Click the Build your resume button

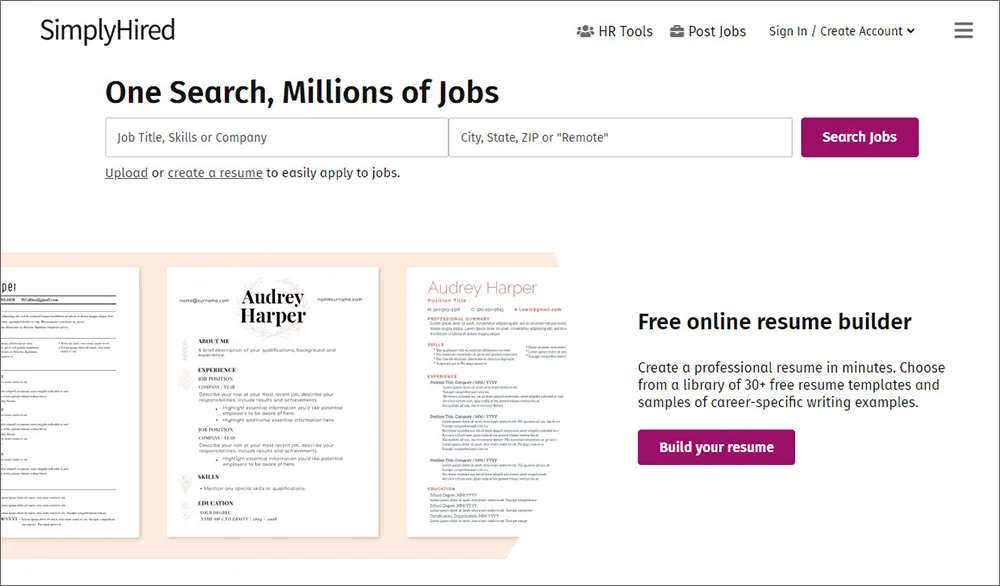pyautogui.click(x=716, y=447)
